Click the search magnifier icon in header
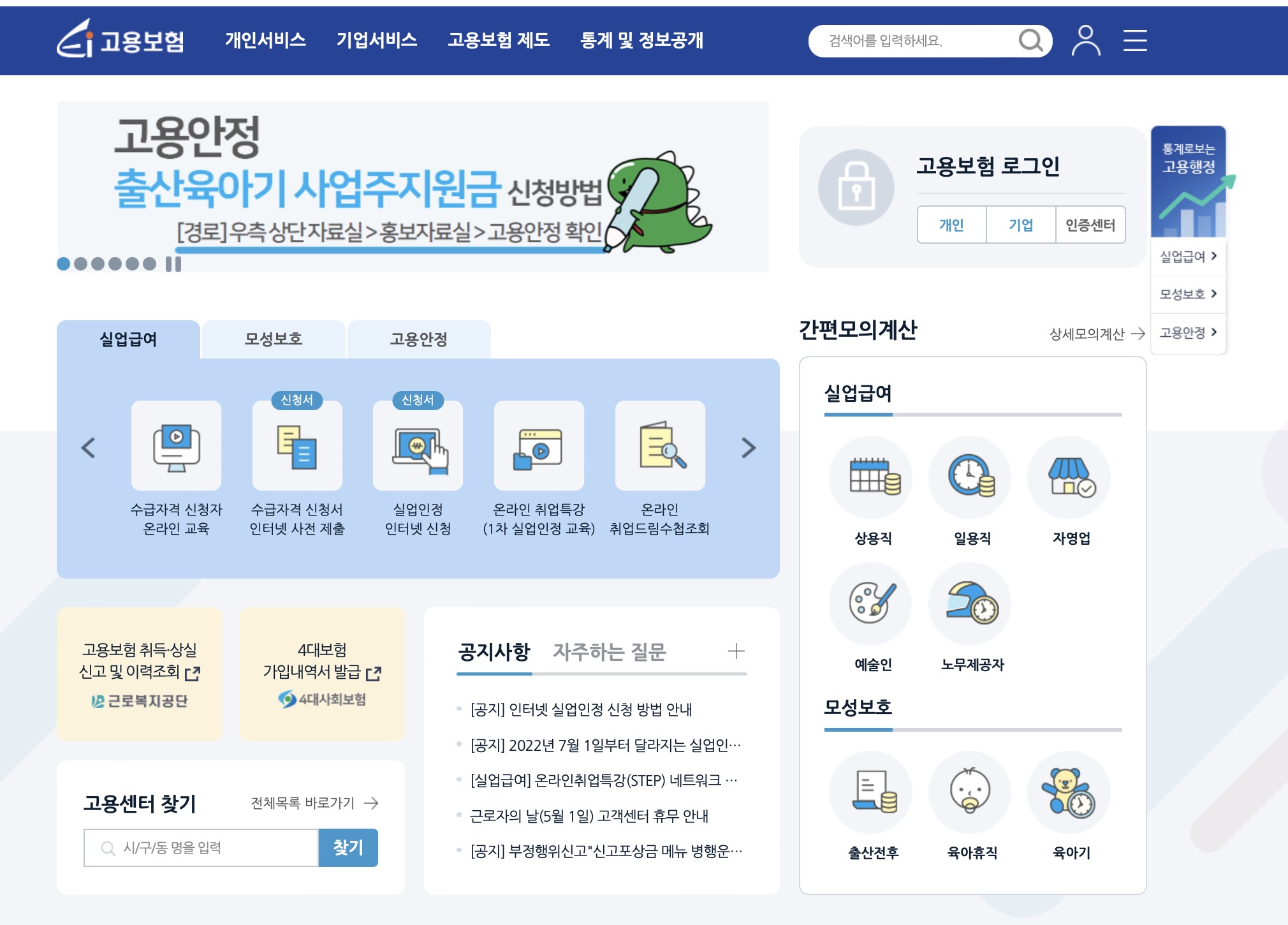The image size is (1288, 925). [x=1030, y=41]
